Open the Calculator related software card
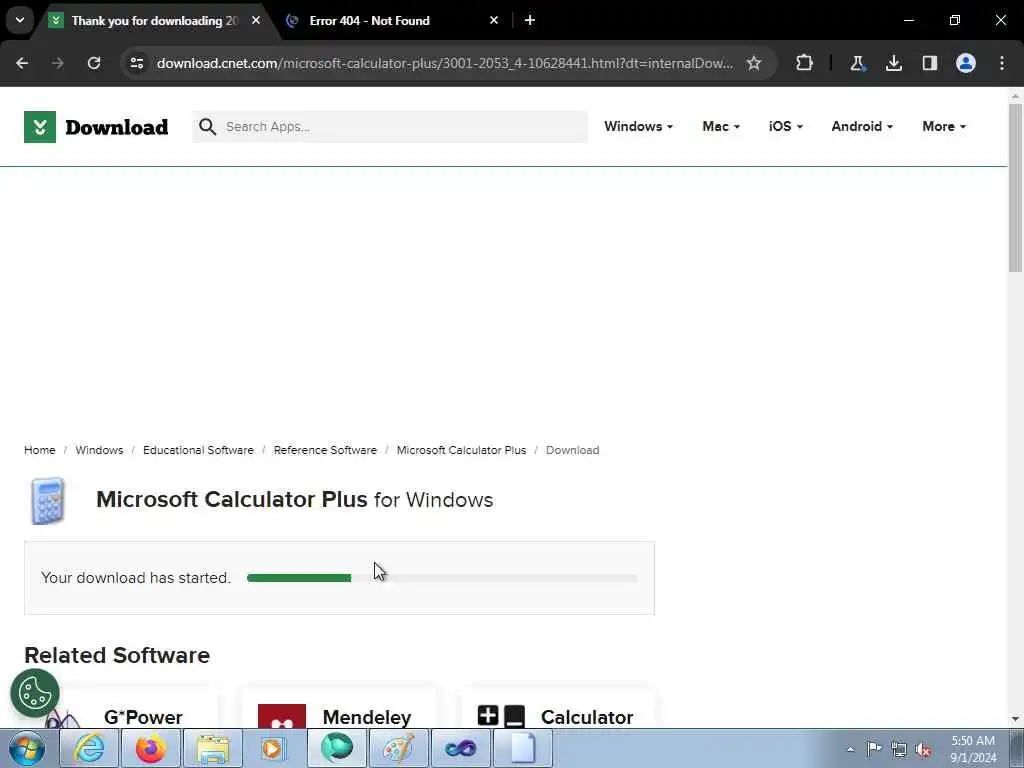 click(x=558, y=707)
